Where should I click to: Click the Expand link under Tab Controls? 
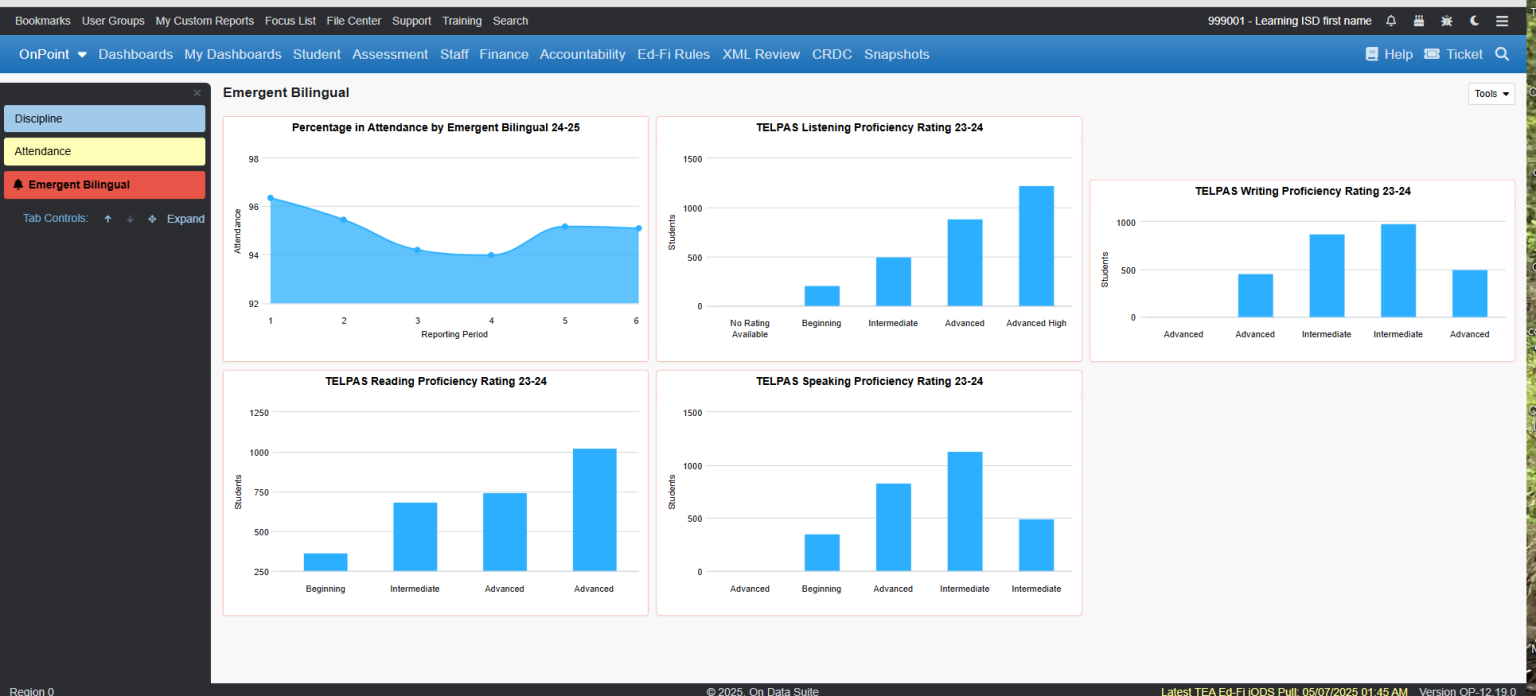click(186, 218)
